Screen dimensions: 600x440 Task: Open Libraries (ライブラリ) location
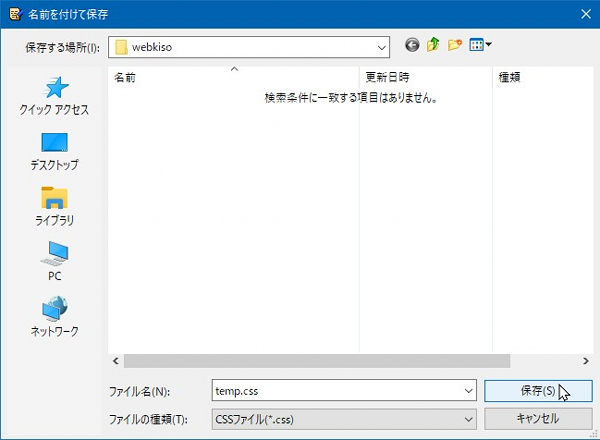54,206
